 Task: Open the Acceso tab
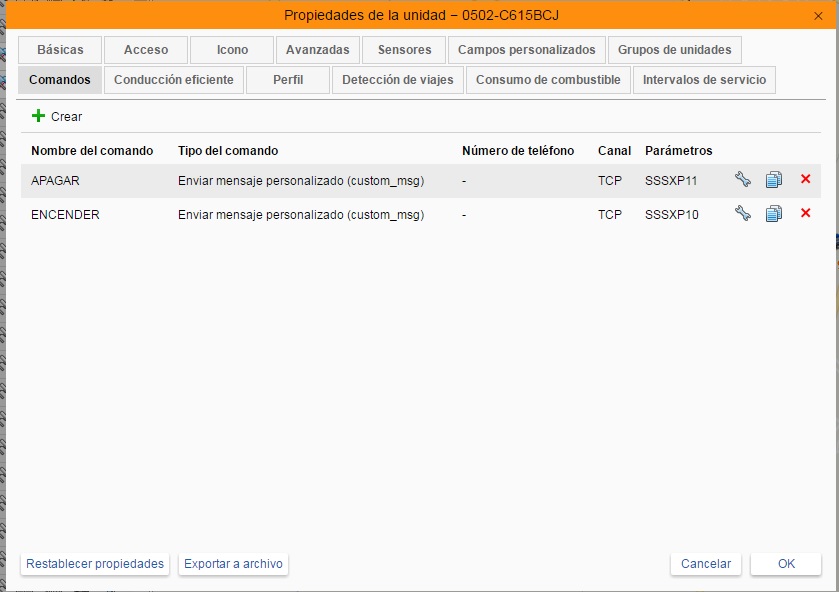[146, 50]
